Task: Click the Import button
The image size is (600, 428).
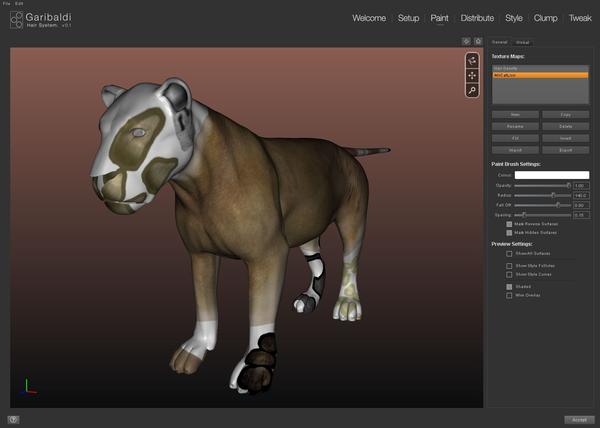Action: click(x=515, y=150)
